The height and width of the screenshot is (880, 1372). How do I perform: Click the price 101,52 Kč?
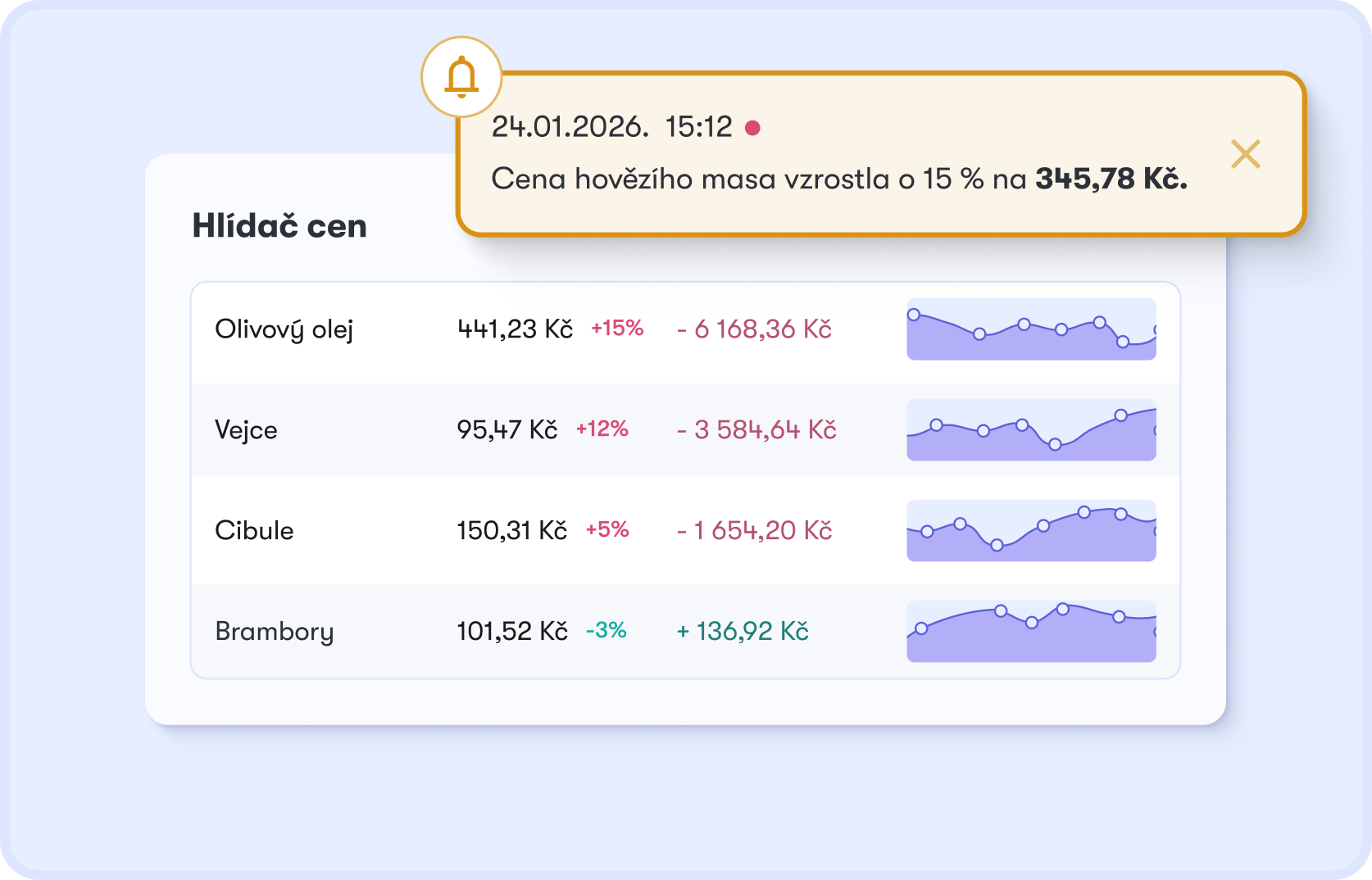tap(512, 632)
